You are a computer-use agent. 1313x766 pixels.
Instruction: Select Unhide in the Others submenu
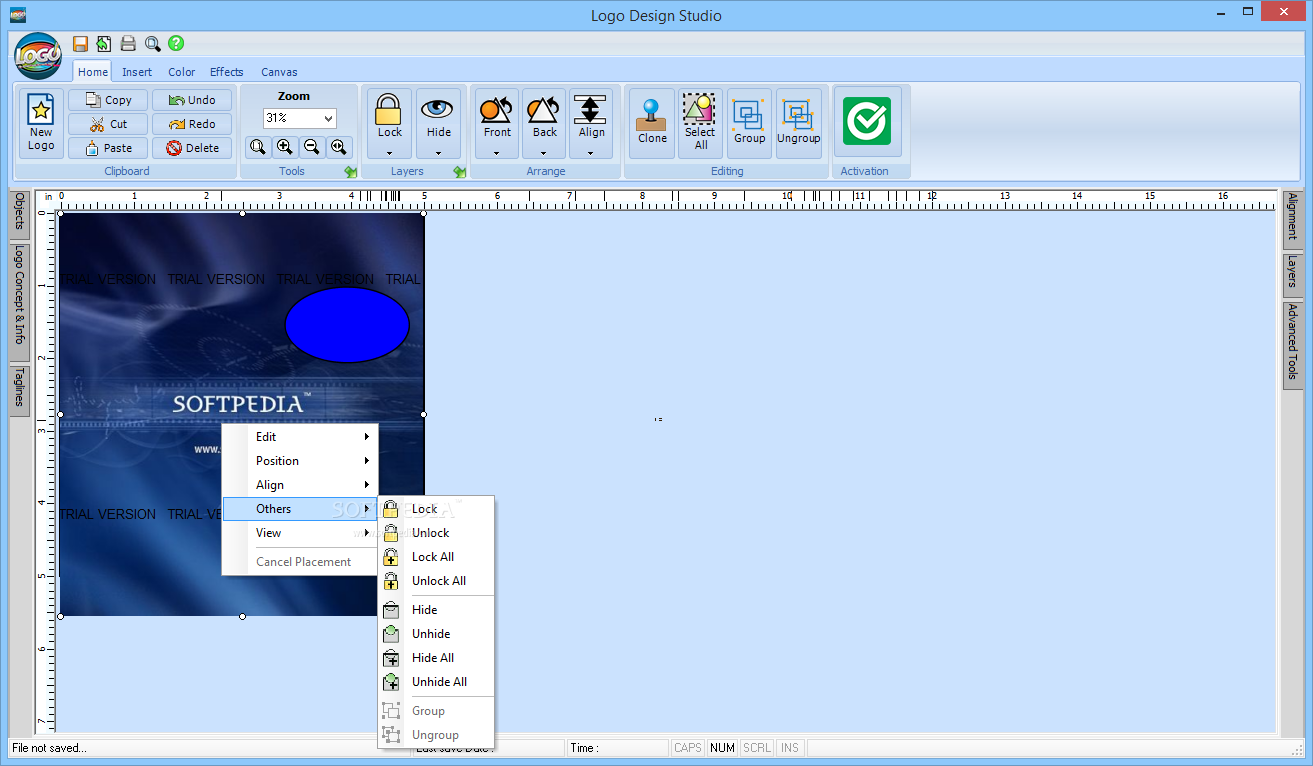[435, 634]
